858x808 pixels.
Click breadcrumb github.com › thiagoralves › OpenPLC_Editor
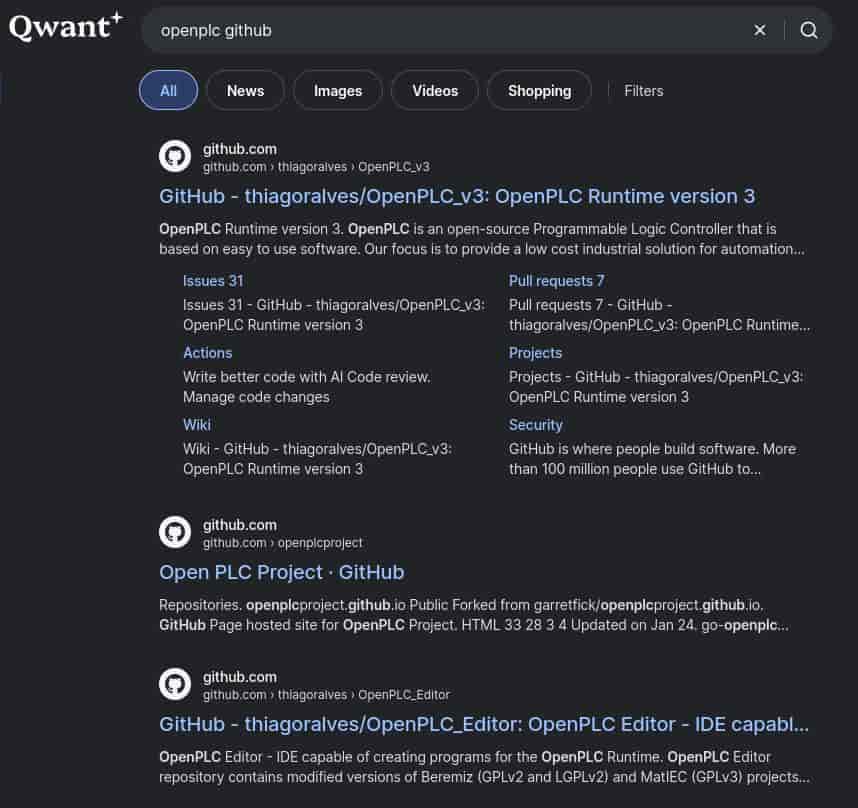coord(326,695)
